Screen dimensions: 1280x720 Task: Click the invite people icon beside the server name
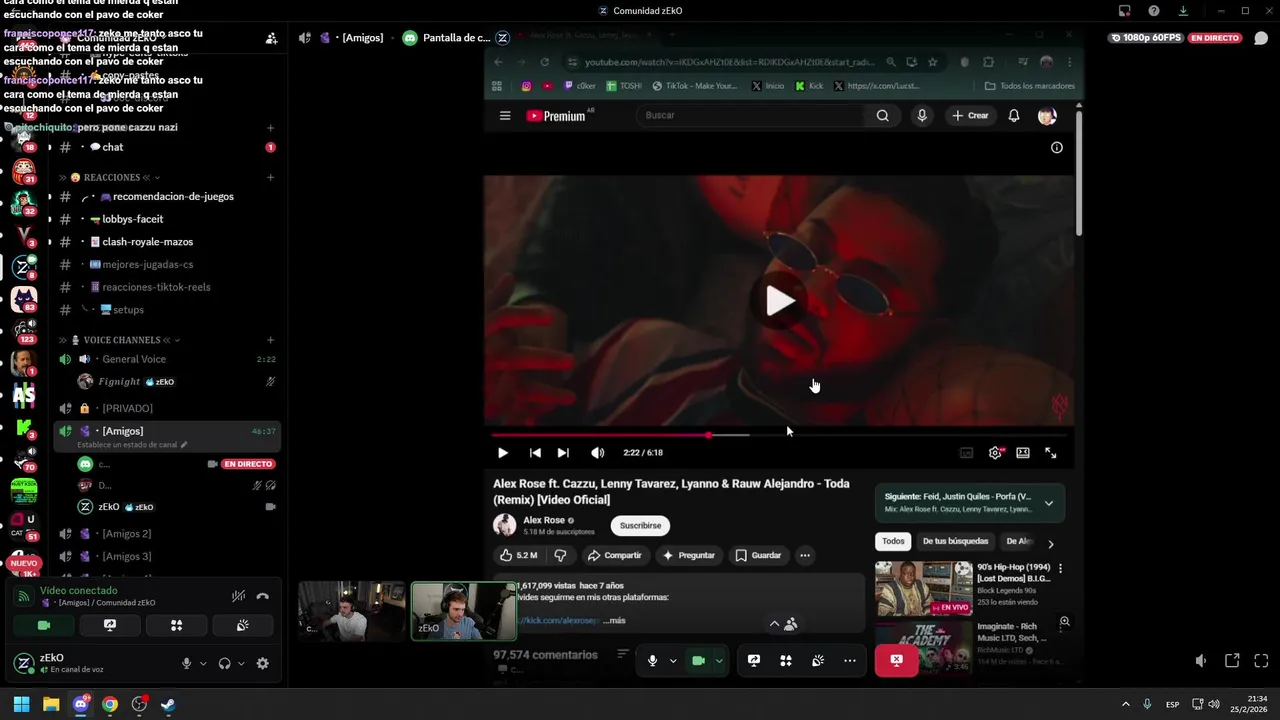point(271,38)
